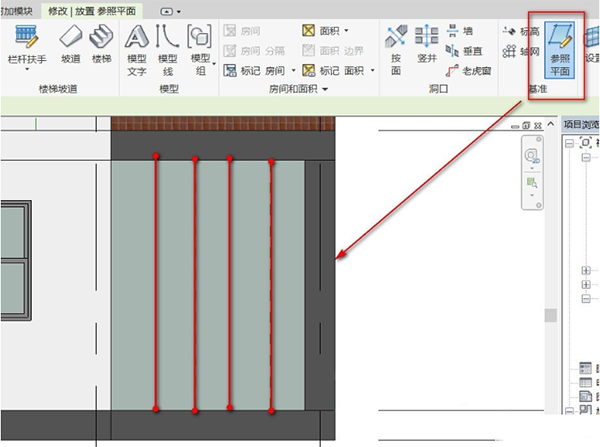Select the 标记面积 tag area tool
600x447 pixels.
pyautogui.click(x=333, y=70)
